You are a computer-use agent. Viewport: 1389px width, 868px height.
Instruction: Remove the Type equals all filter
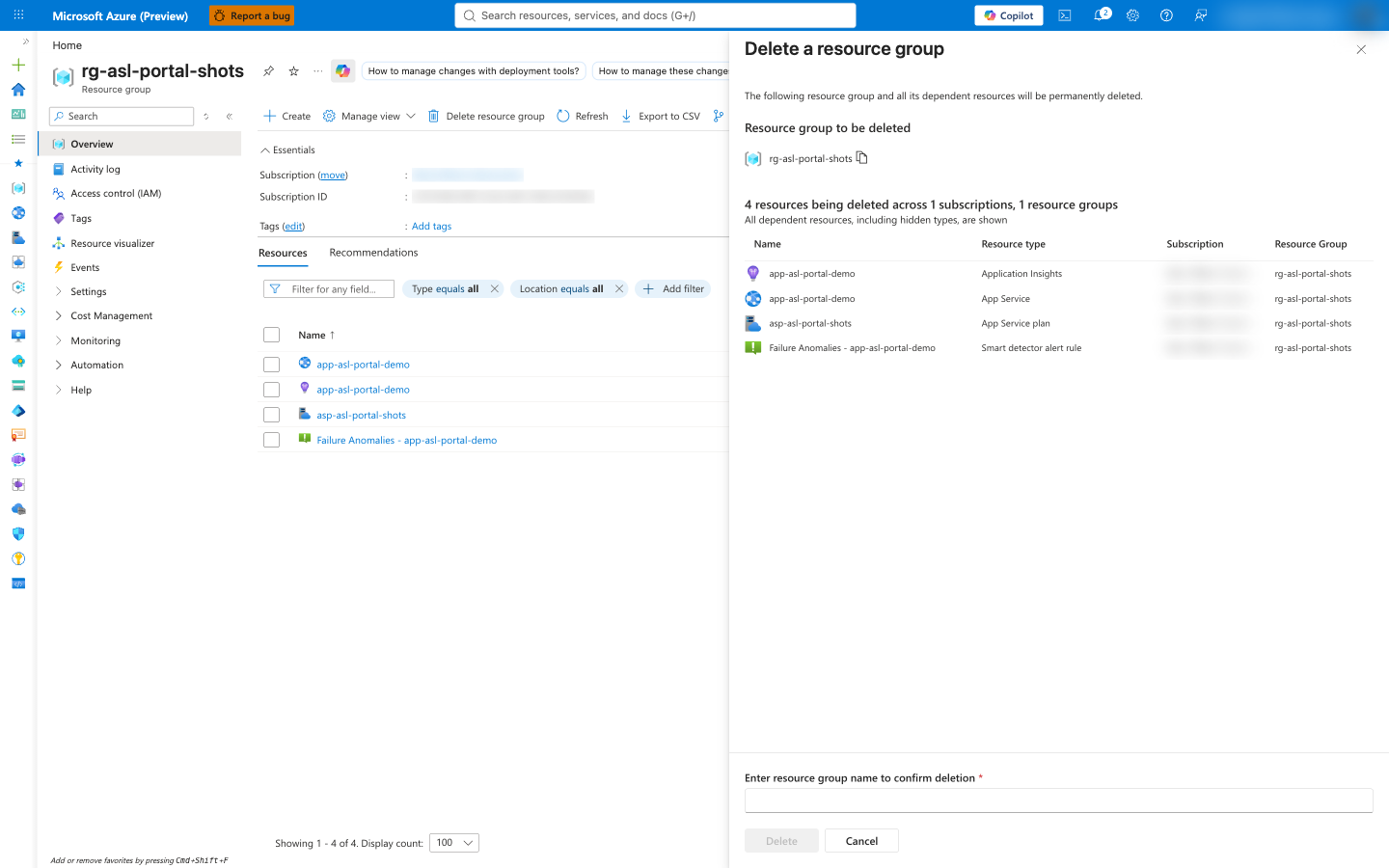pyautogui.click(x=495, y=288)
